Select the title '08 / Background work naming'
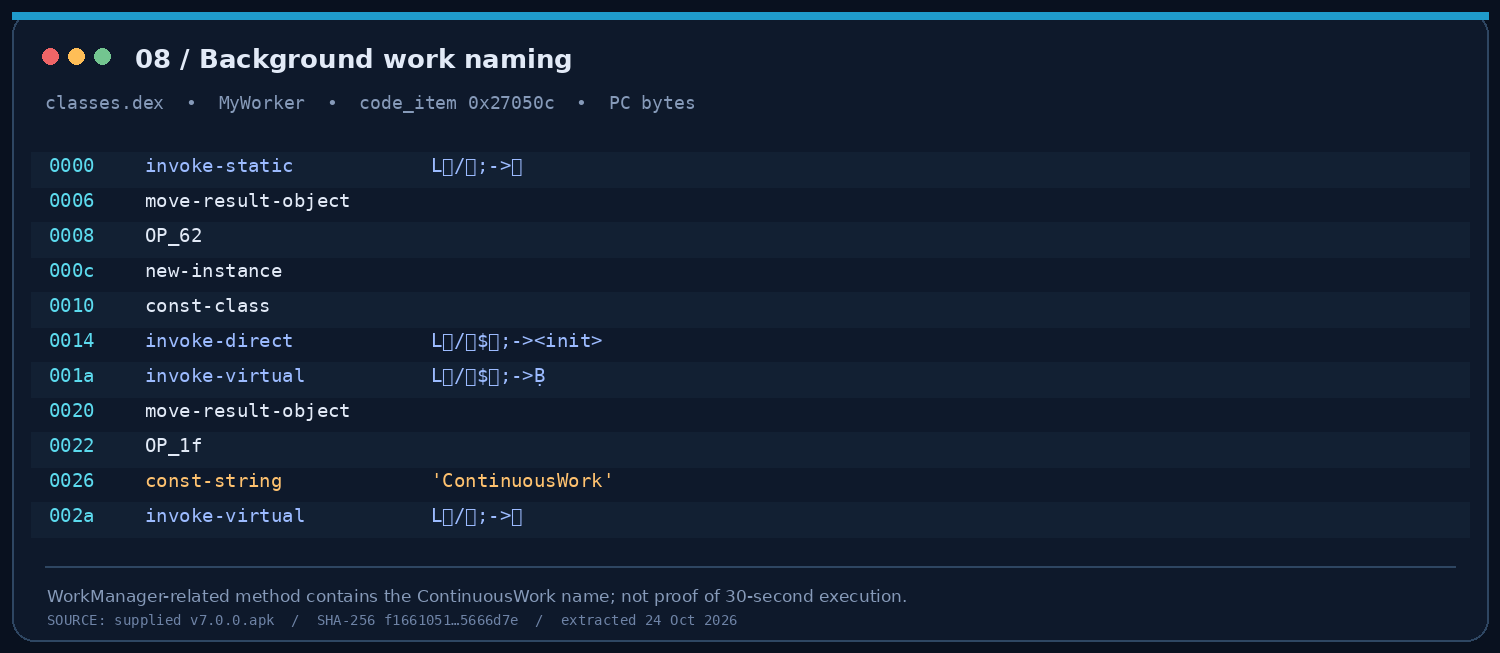Screen dimensions: 1500x653 click(353, 60)
